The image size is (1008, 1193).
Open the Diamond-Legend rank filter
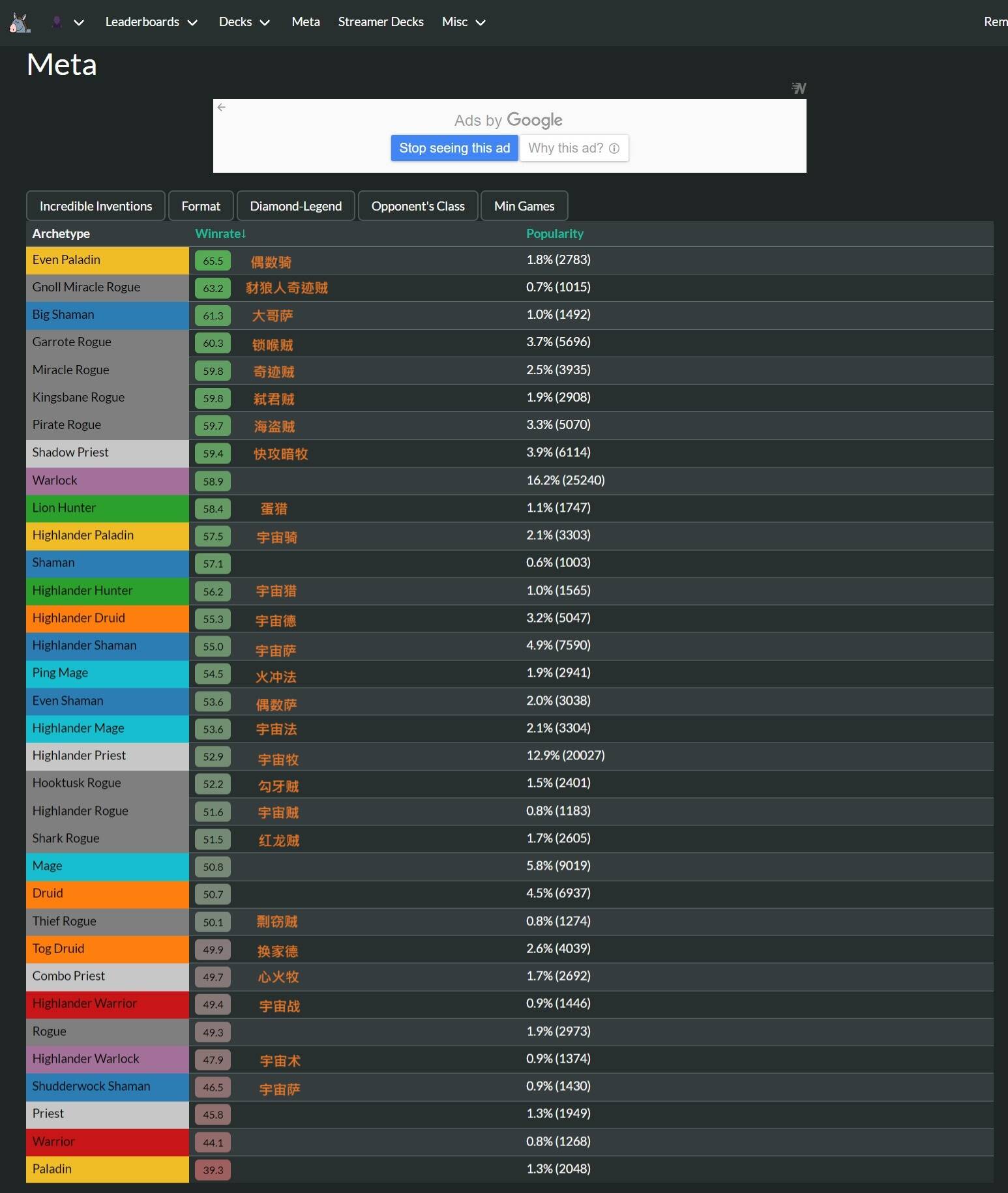point(296,206)
